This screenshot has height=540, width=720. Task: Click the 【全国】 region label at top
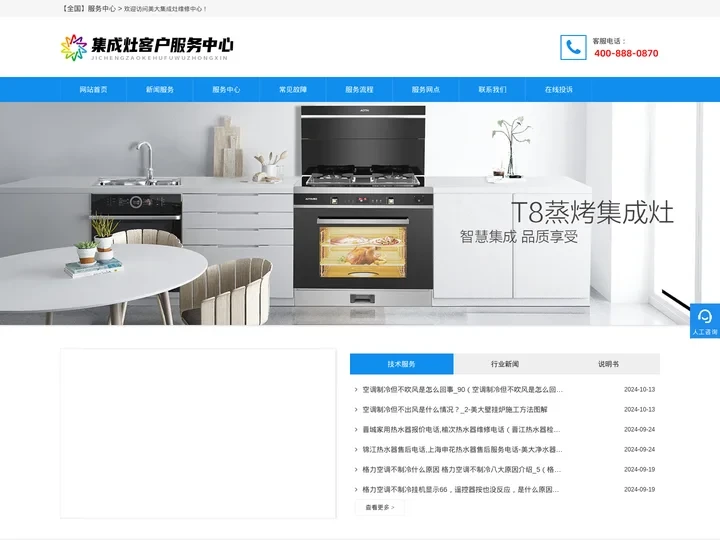pyautogui.click(x=73, y=8)
